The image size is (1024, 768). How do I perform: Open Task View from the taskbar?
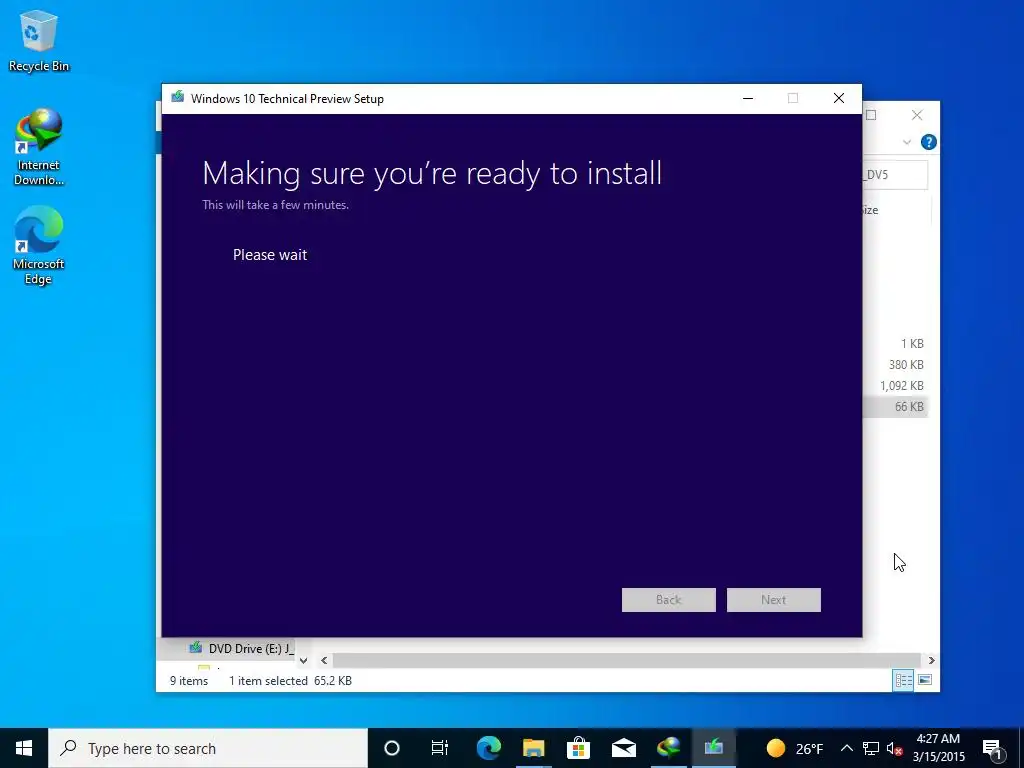[x=440, y=748]
